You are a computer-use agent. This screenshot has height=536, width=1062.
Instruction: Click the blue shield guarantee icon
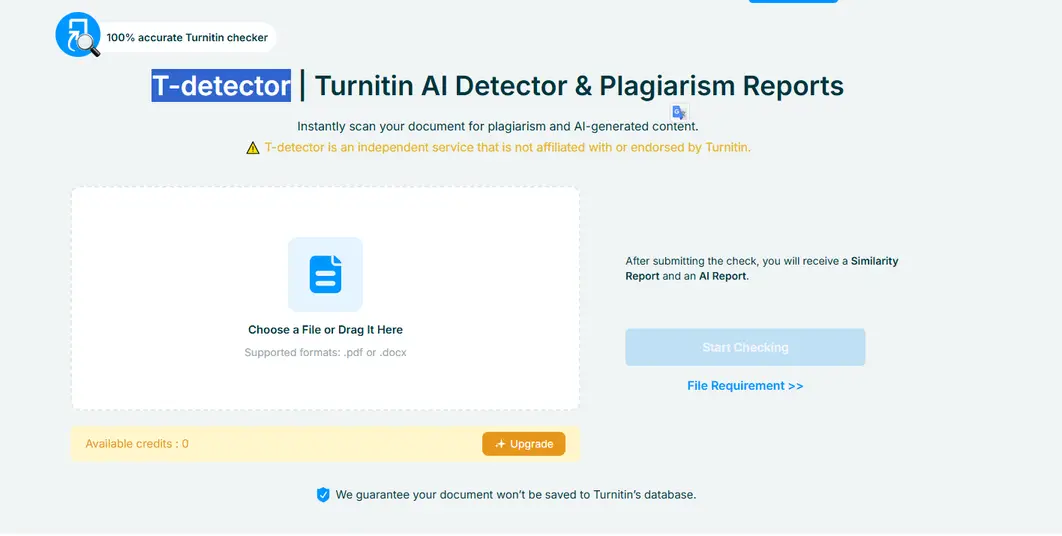[x=323, y=495]
